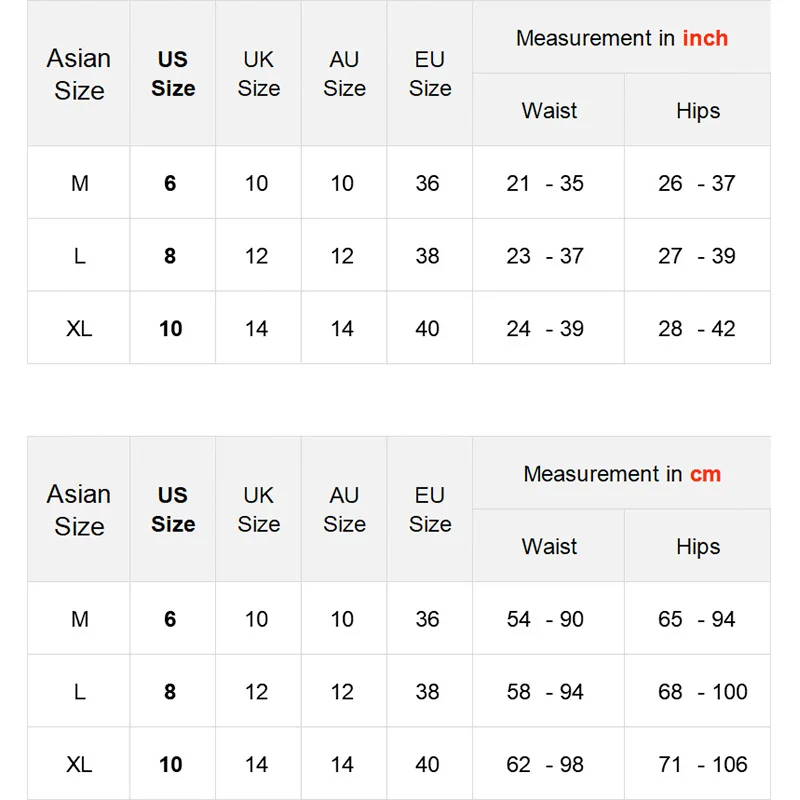Select the "Hips" header in the inch table
The width and height of the screenshot is (800, 800).
pos(697,111)
